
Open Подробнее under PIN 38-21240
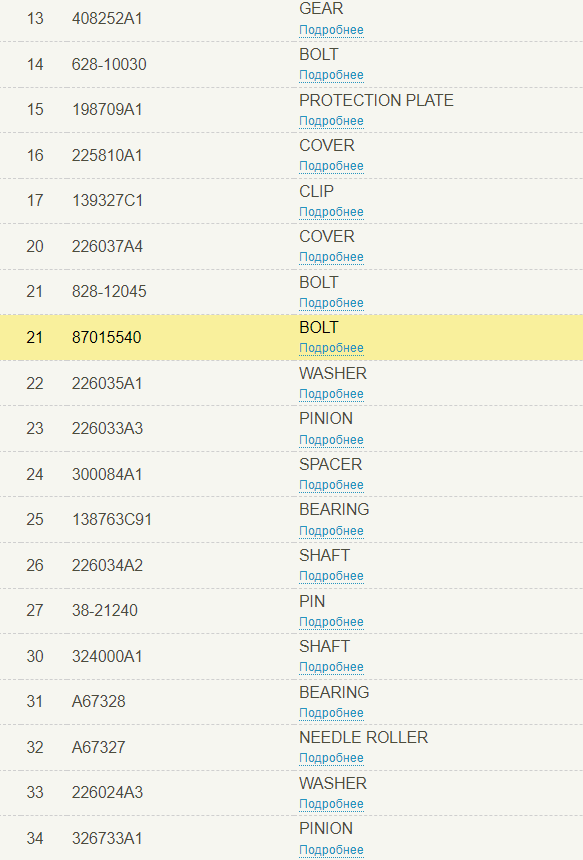(x=331, y=623)
